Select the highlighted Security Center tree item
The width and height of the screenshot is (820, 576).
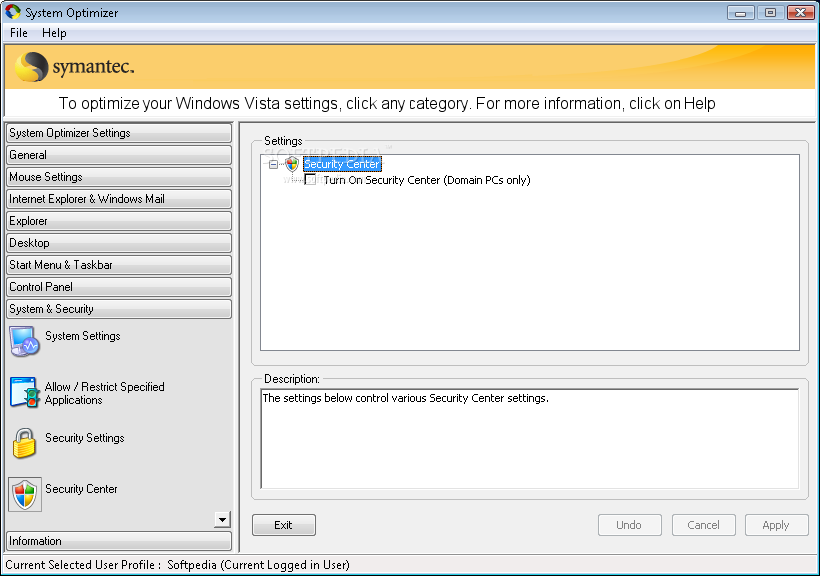(342, 164)
